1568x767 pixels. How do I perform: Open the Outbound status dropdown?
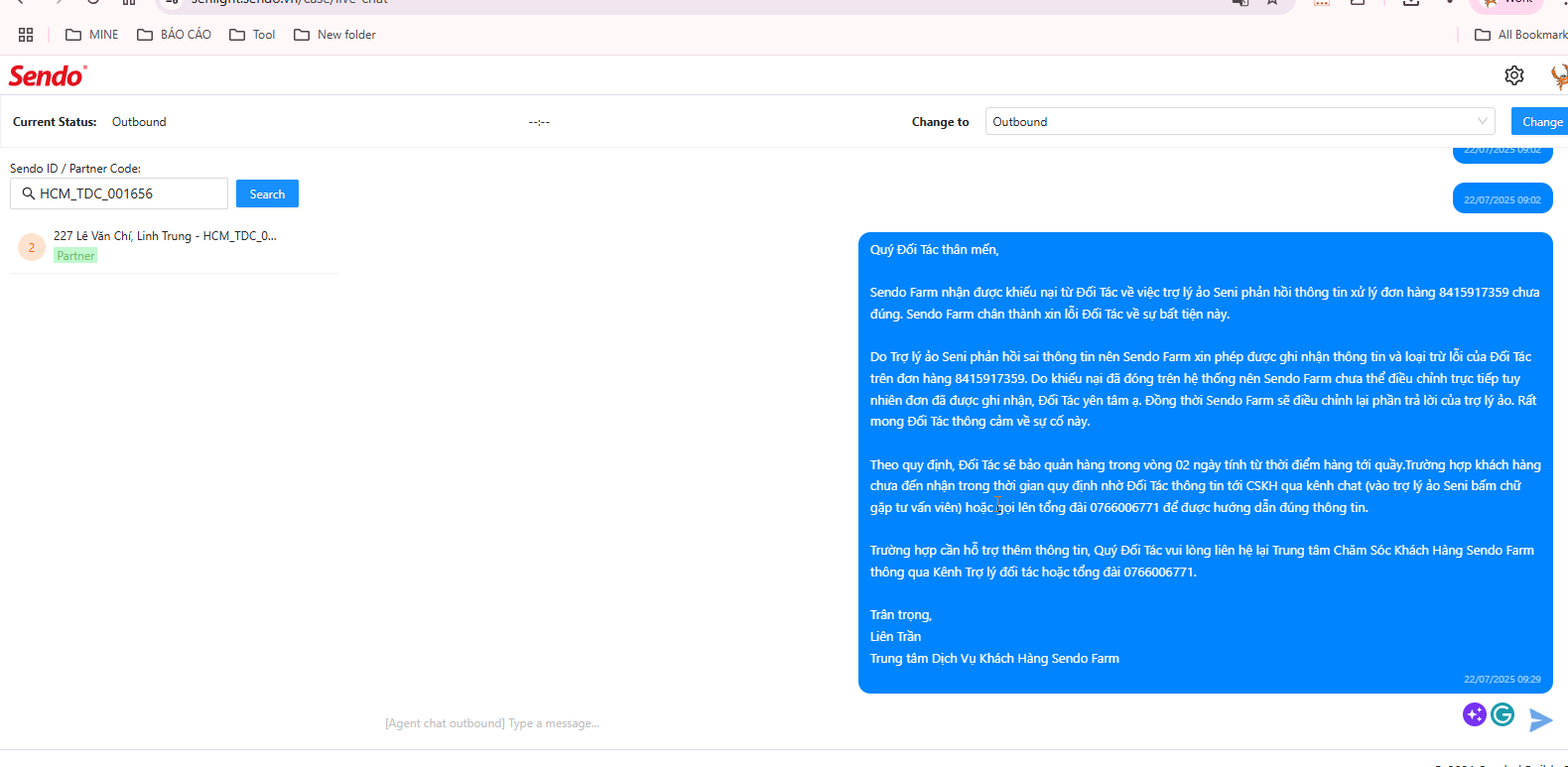[1240, 121]
